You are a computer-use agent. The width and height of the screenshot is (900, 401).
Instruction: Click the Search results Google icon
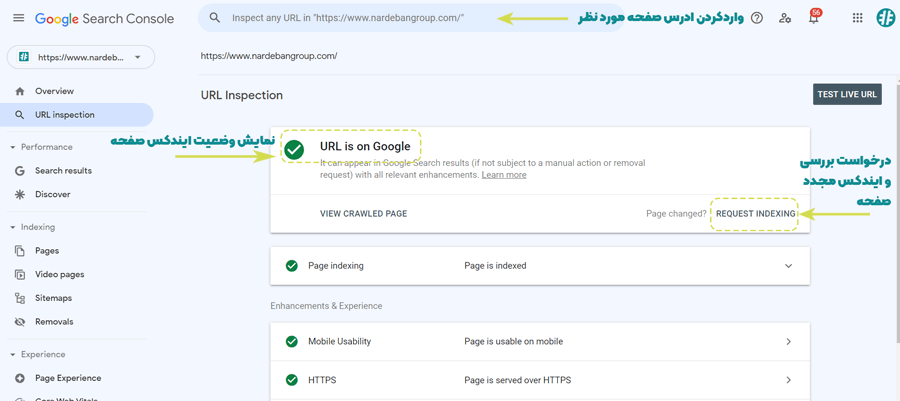[x=20, y=171]
